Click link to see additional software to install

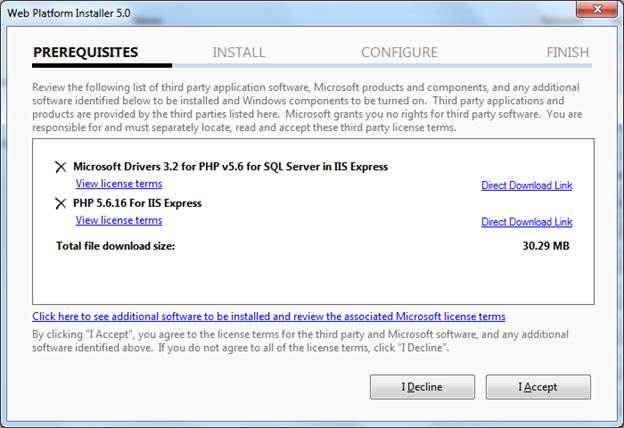269,316
